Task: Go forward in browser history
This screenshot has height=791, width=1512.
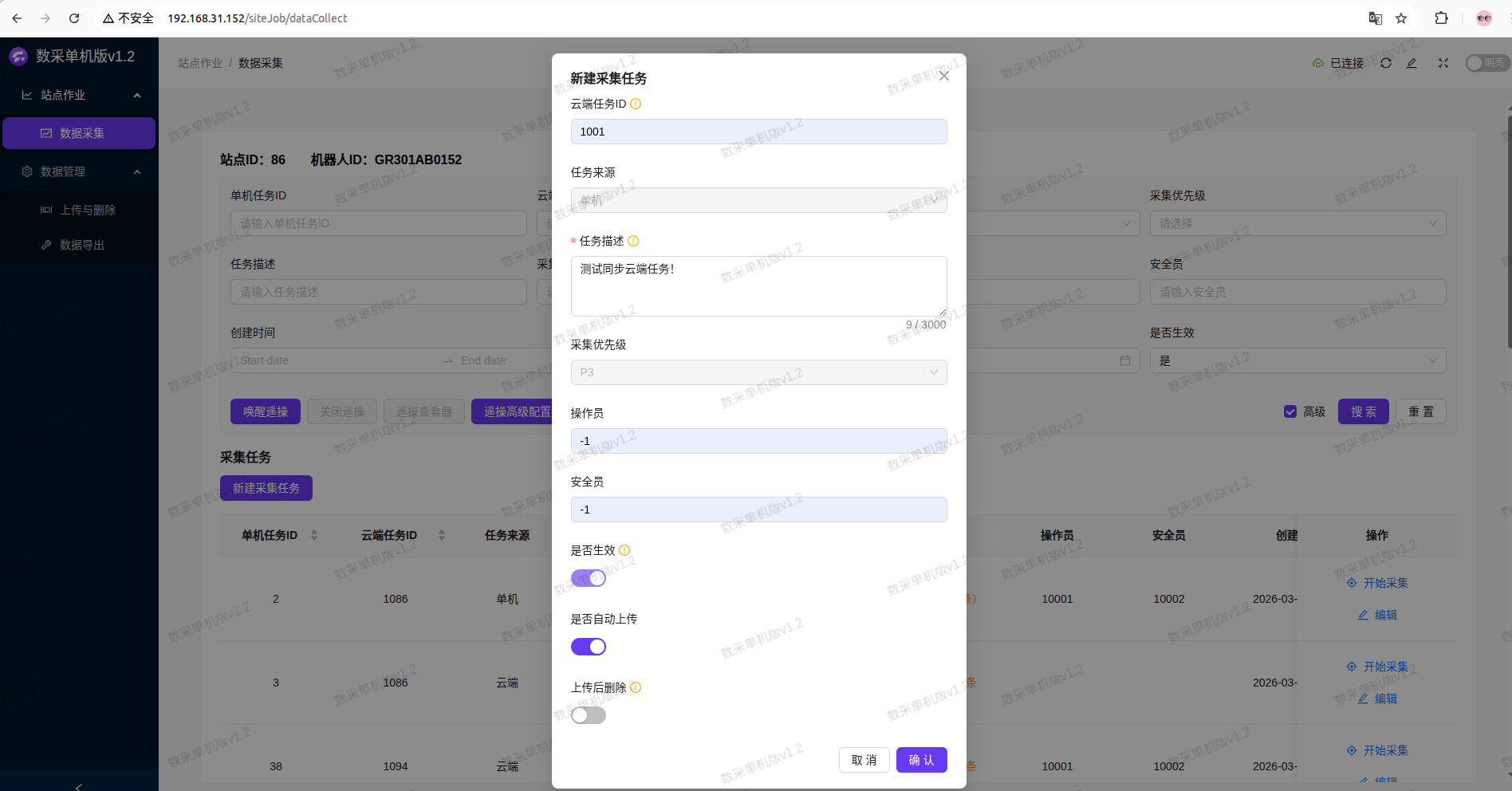Action: tap(45, 18)
